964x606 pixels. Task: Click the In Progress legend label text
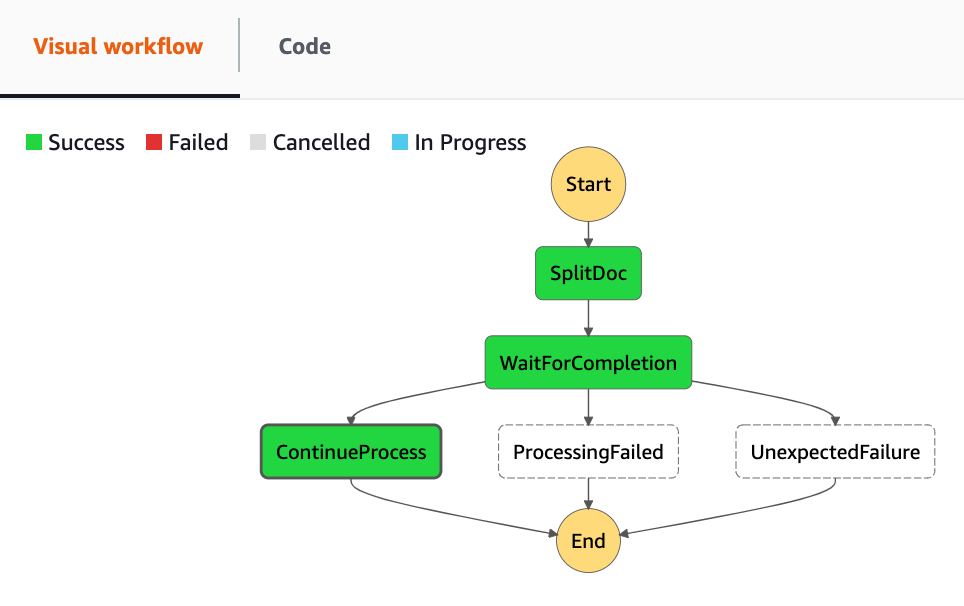pyautogui.click(x=470, y=142)
